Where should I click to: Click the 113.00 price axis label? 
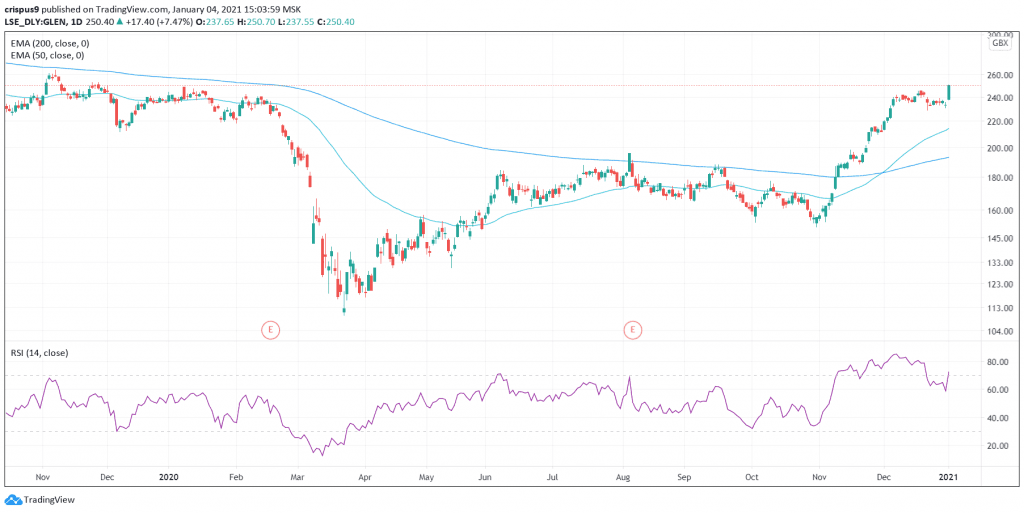1000,308
